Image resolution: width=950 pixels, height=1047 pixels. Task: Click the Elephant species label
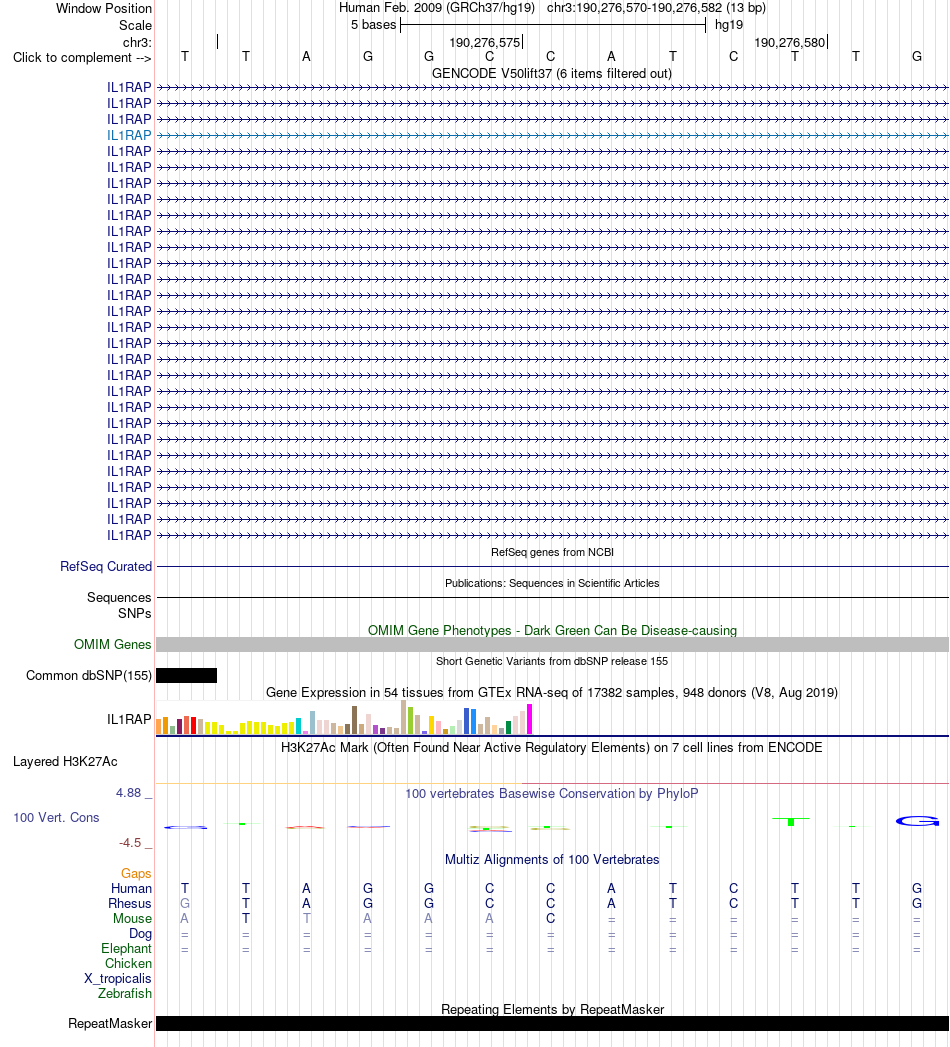coord(126,949)
